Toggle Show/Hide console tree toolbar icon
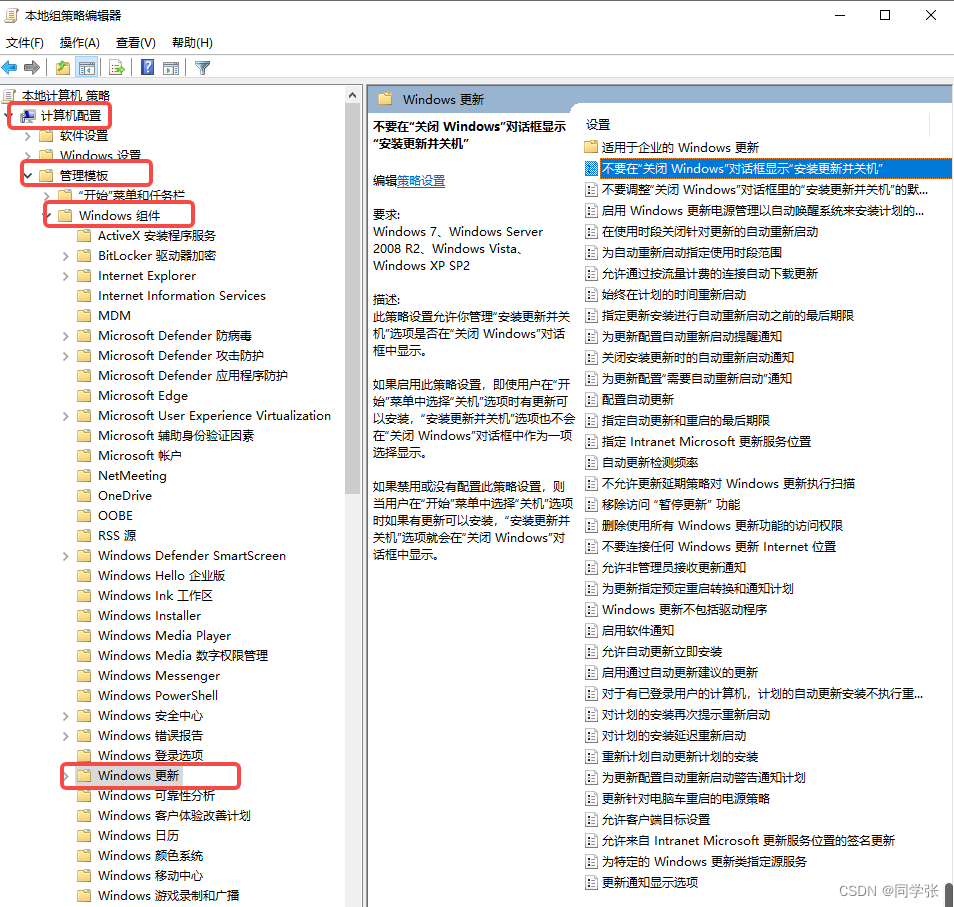954x907 pixels. (x=87, y=68)
